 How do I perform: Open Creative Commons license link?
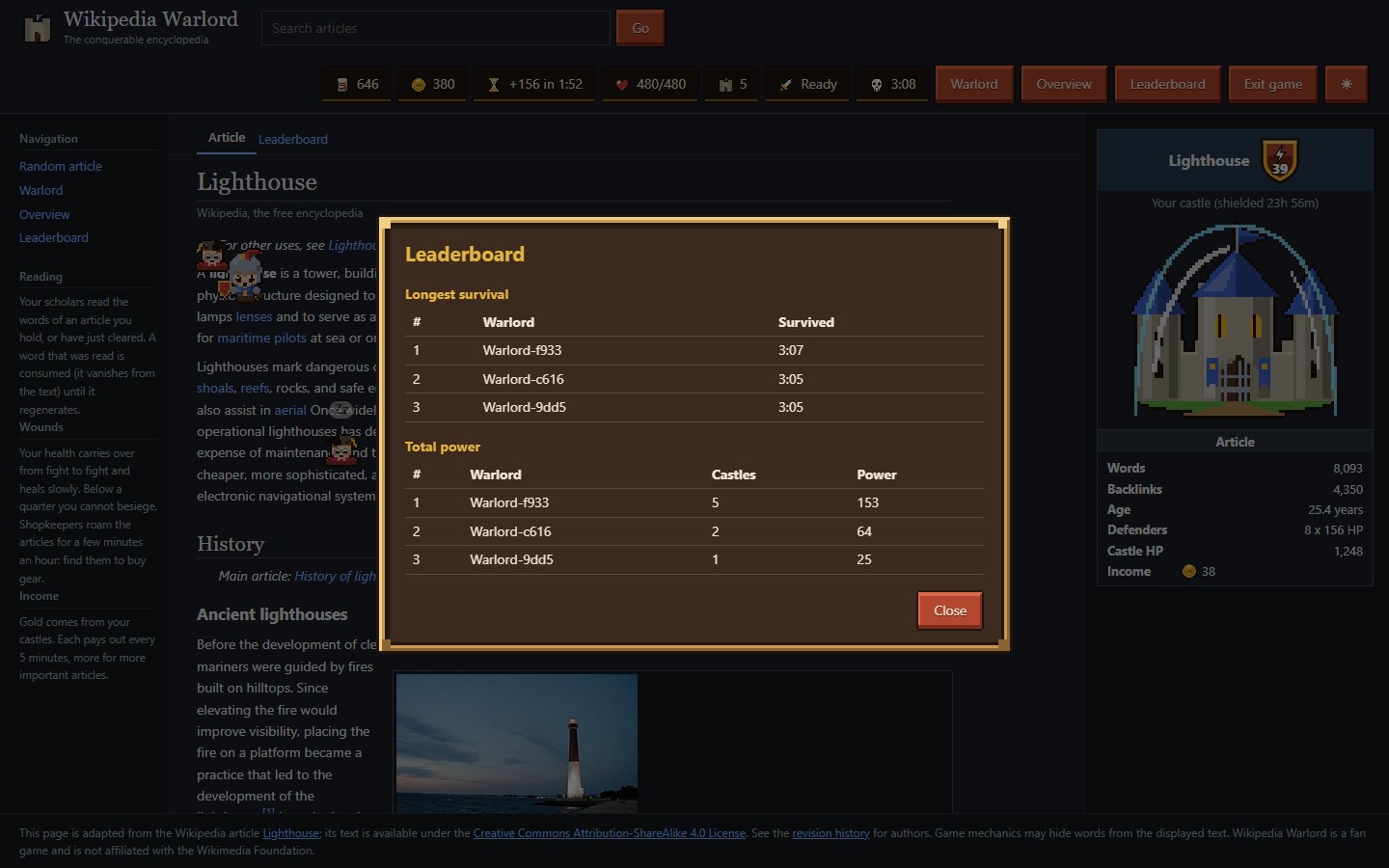tap(609, 833)
